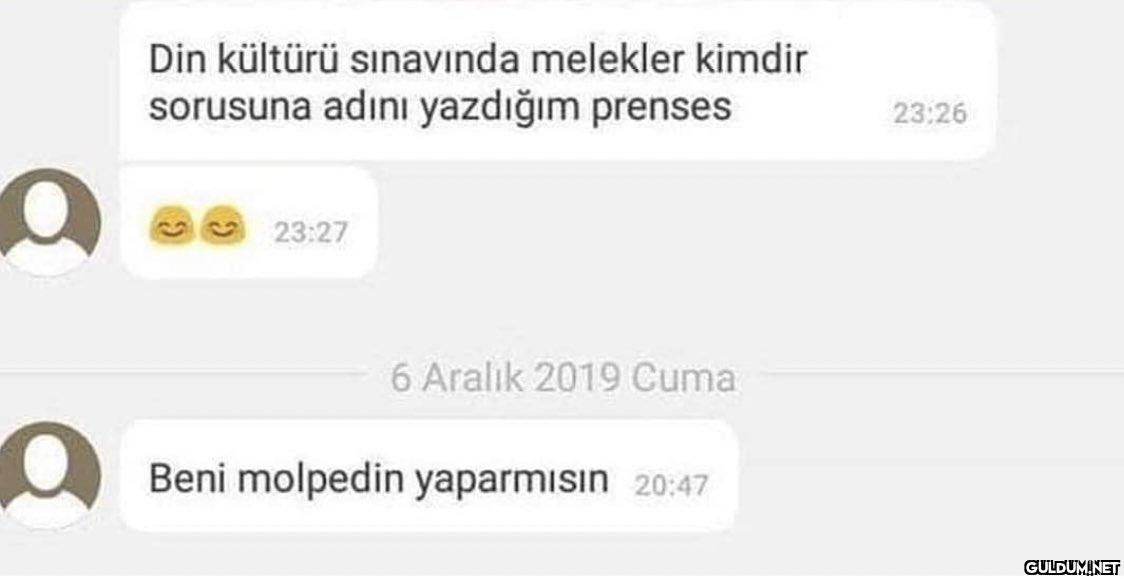
Task: Click the divider line right of the date
Action: coord(942,371)
